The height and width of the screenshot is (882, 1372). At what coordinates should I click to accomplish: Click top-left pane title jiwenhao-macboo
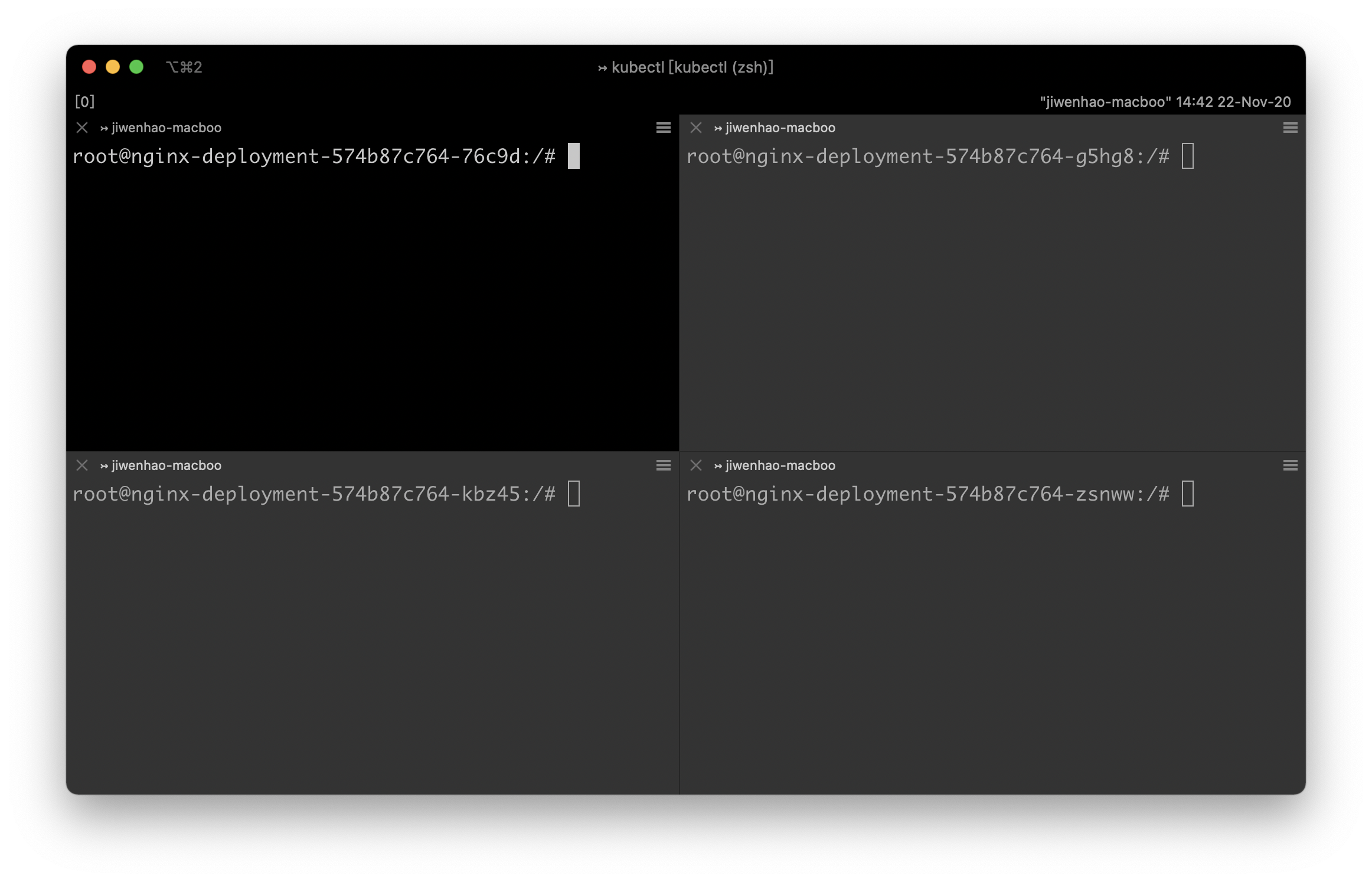(x=166, y=128)
